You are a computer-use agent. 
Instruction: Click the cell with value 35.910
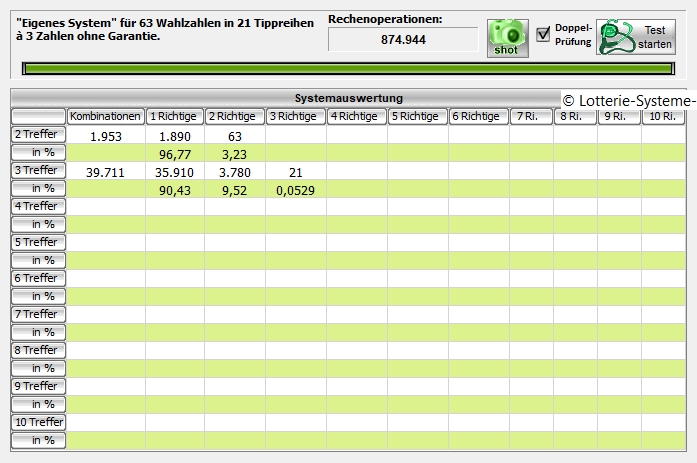point(175,172)
